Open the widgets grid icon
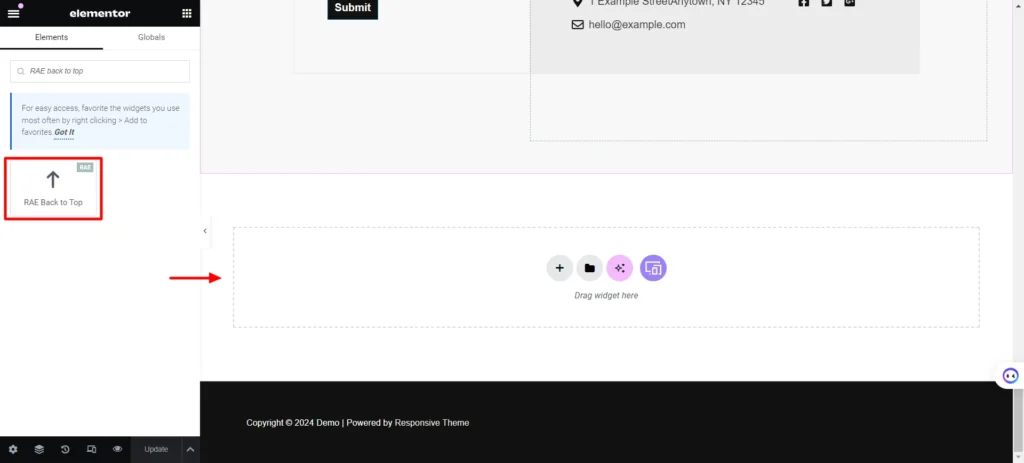This screenshot has height=463, width=1024. point(187,13)
